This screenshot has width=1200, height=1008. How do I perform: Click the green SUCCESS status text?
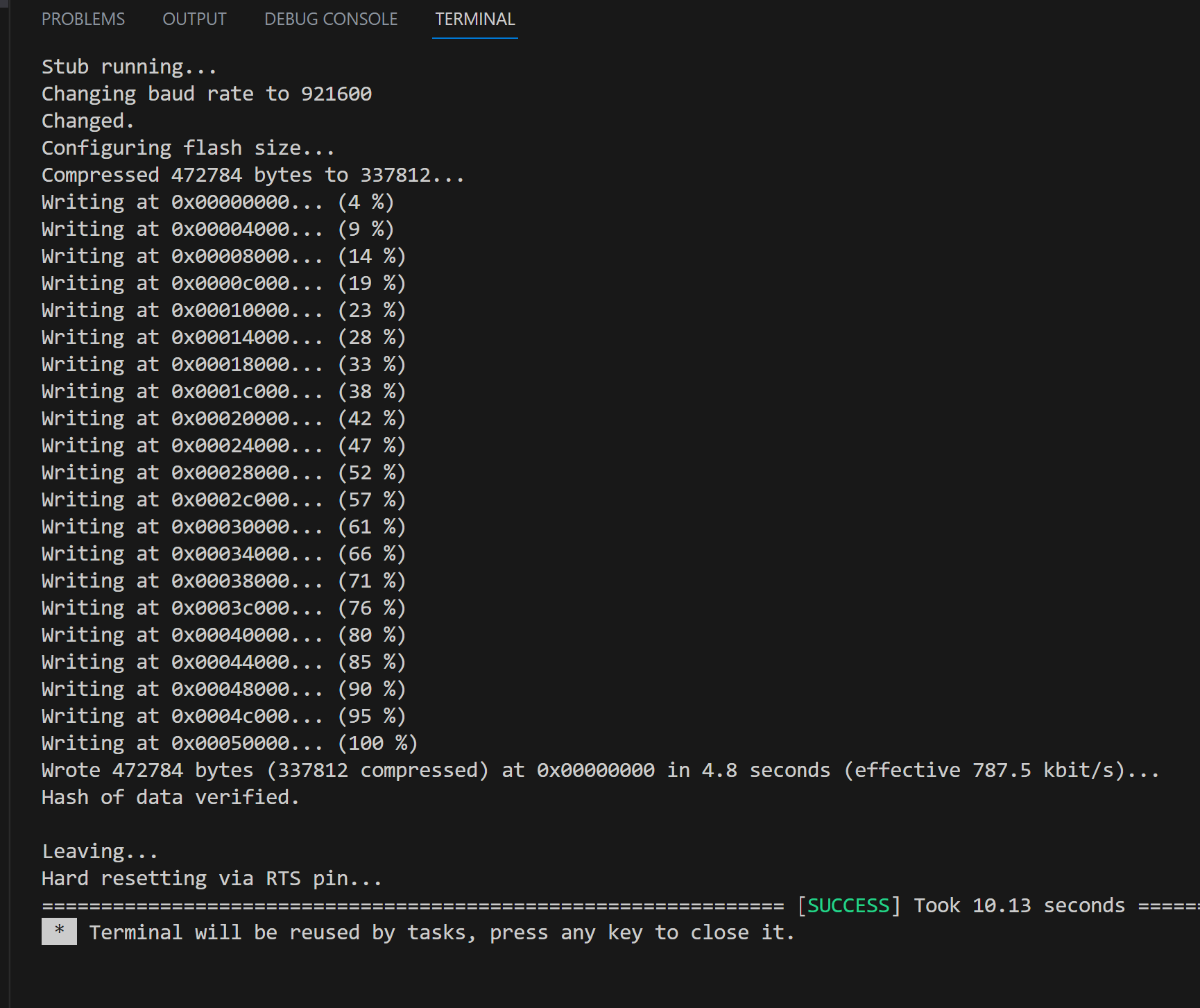point(848,905)
